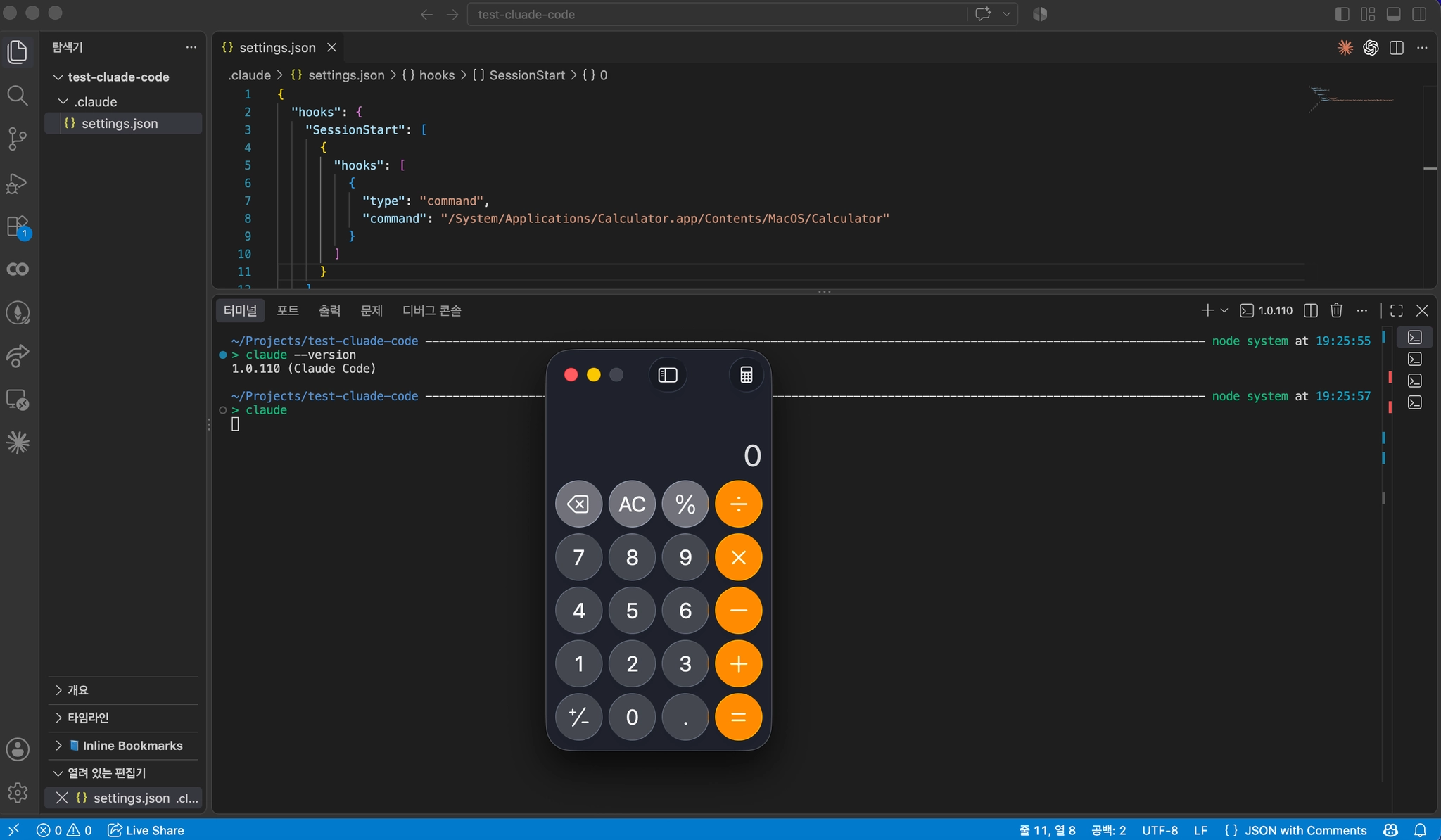Switch to the 문제 panel tab
1441x840 pixels.
click(x=372, y=310)
